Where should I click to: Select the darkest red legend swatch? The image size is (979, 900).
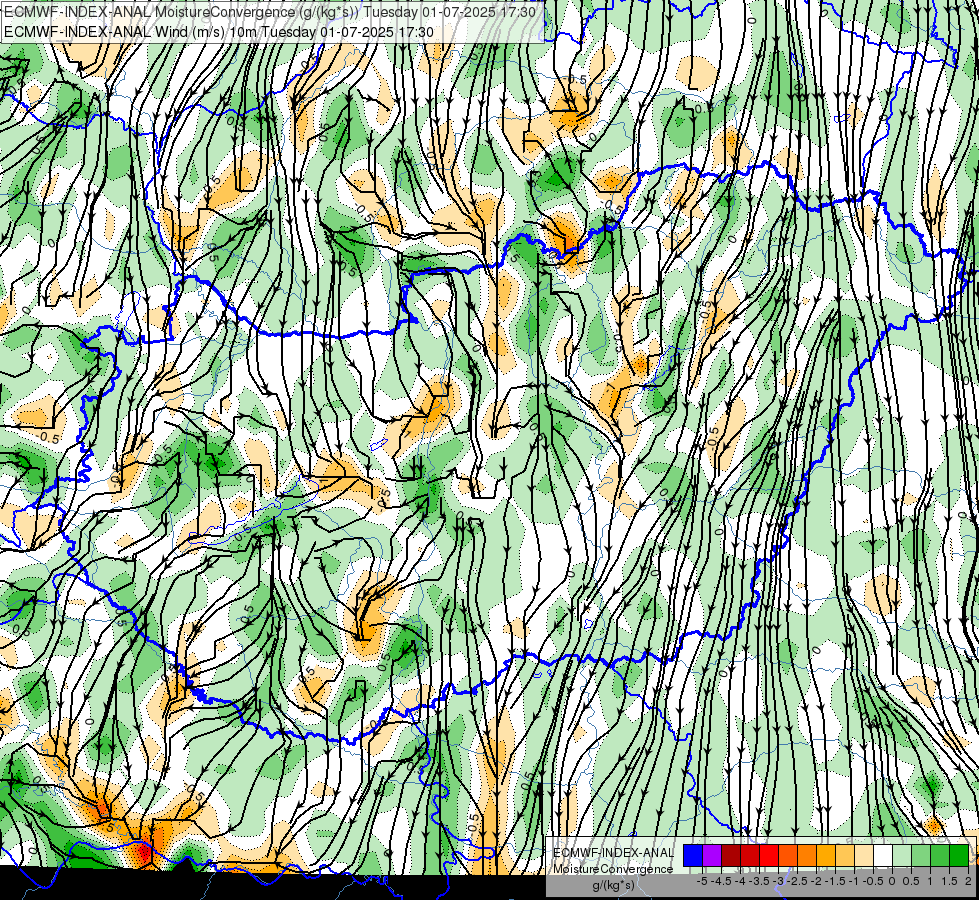pos(731,856)
